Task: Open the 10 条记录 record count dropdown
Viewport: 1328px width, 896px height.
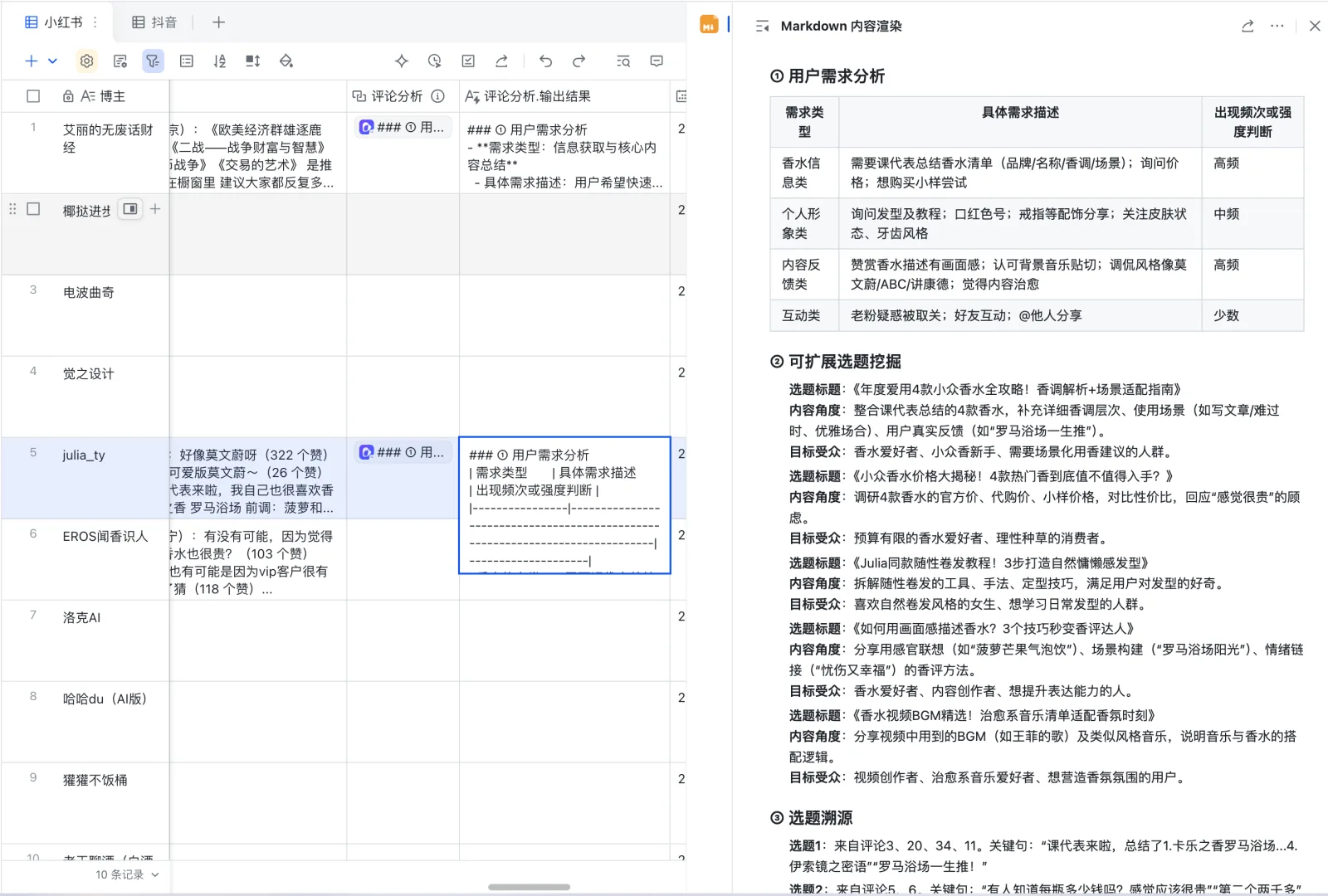Action: point(126,874)
